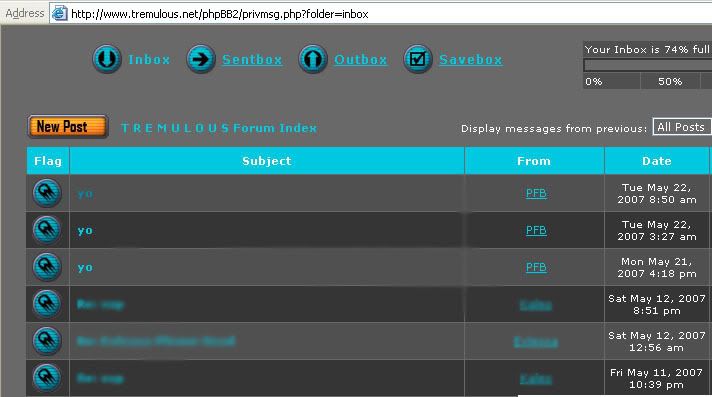This screenshot has height=397, width=712.
Task: Click the From column header
Action: (534, 161)
